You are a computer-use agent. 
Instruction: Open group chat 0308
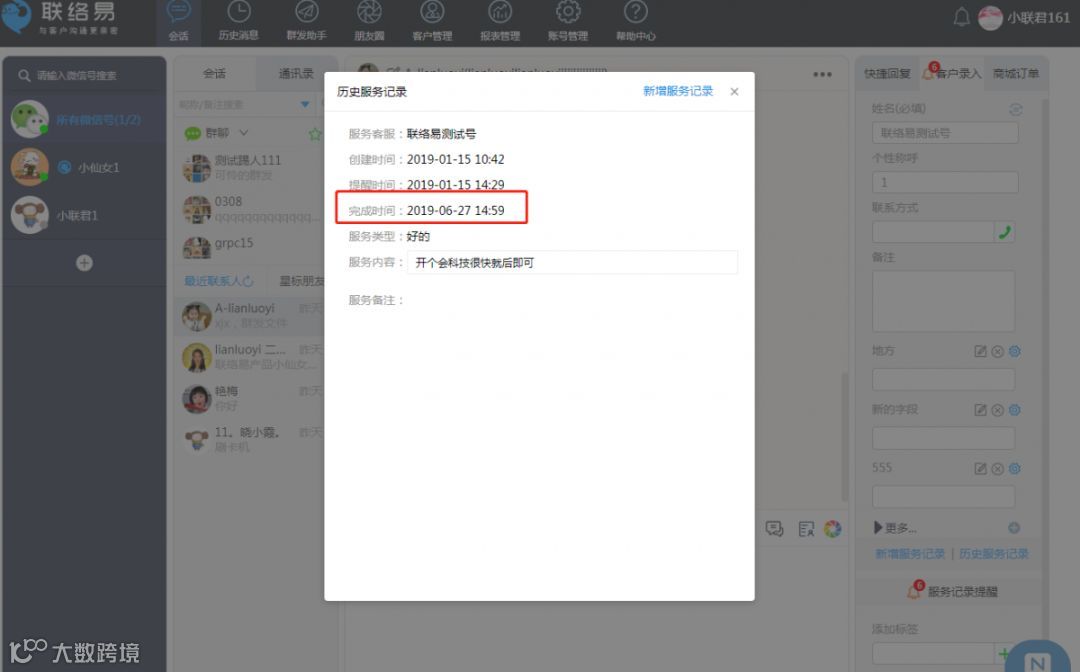[x=249, y=209]
